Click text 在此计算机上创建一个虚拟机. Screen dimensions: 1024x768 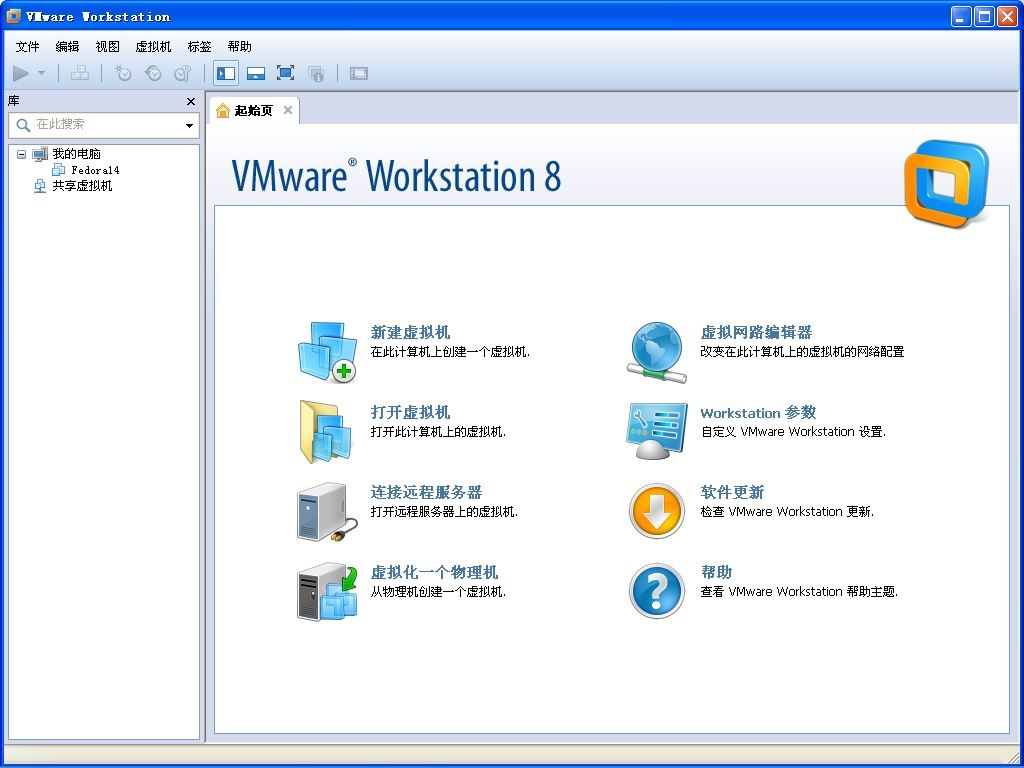point(450,352)
